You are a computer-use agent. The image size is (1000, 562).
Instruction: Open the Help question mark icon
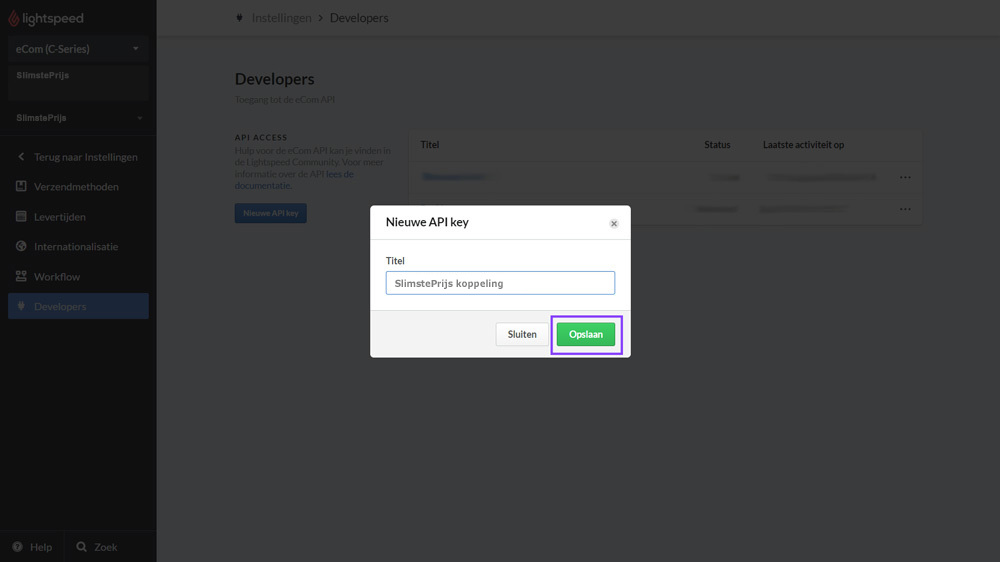pyautogui.click(x=17, y=547)
